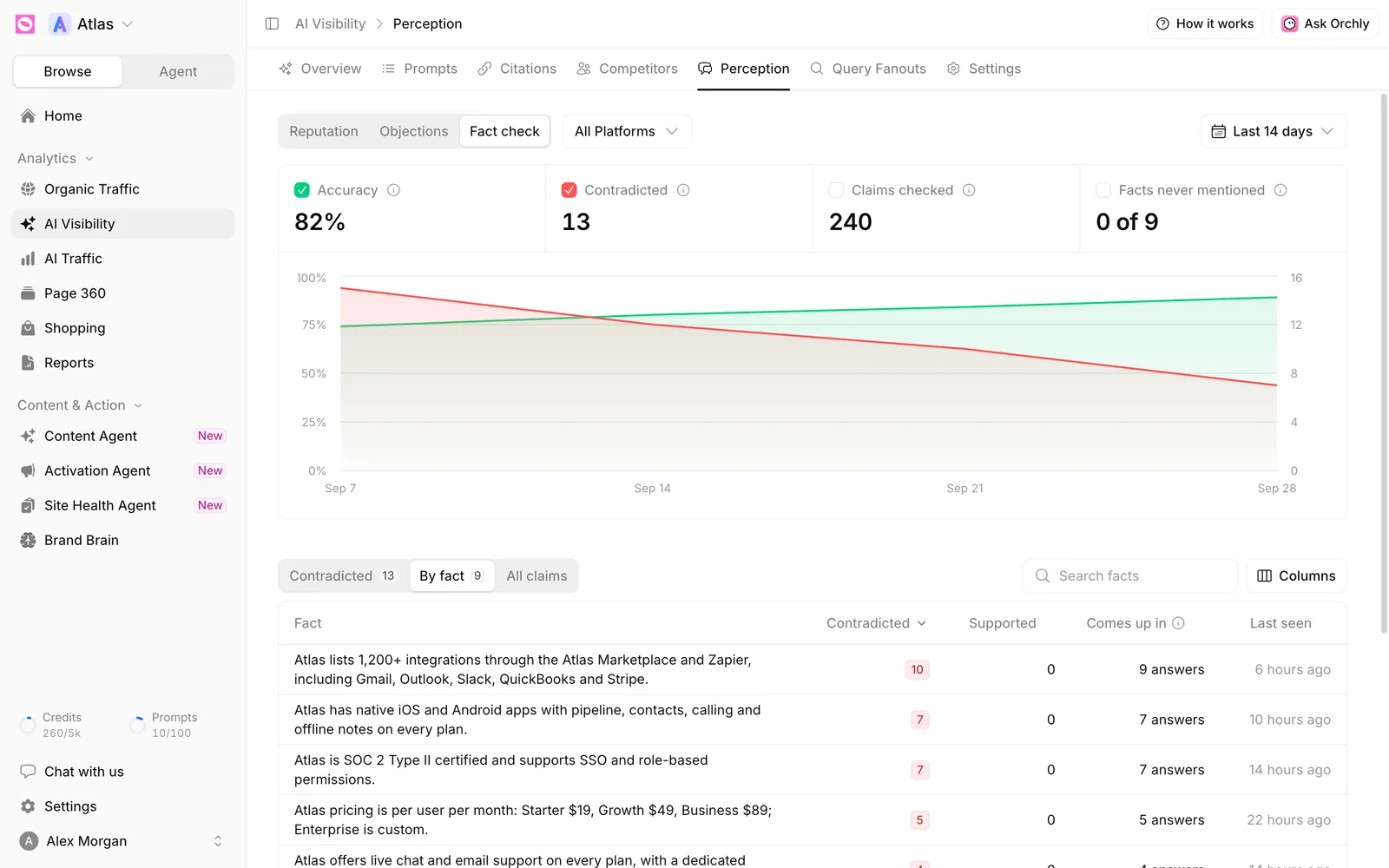Uncheck the Accuracy series checkbox

point(302,190)
